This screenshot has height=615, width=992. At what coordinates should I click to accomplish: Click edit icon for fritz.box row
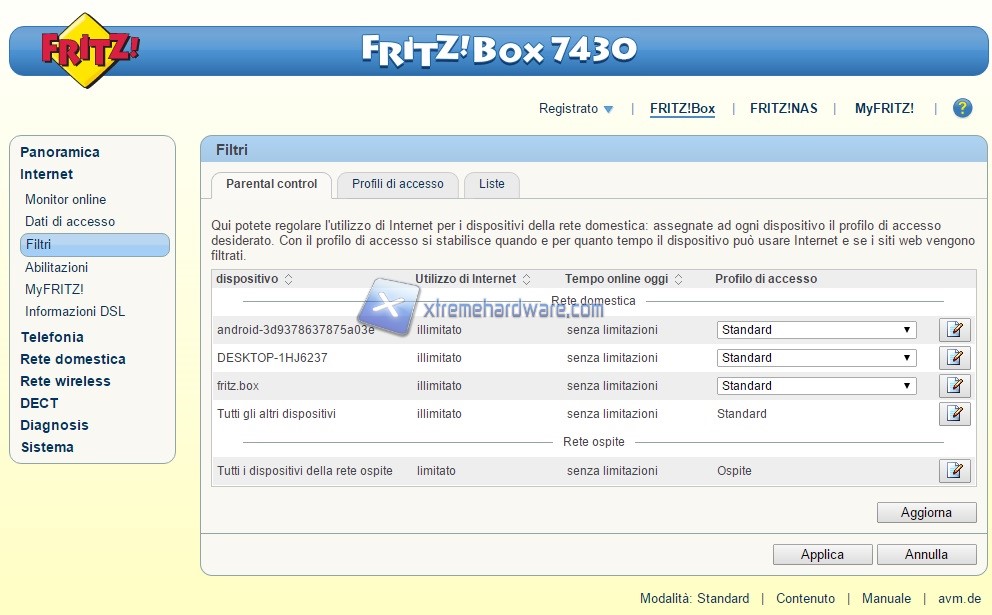coord(954,386)
